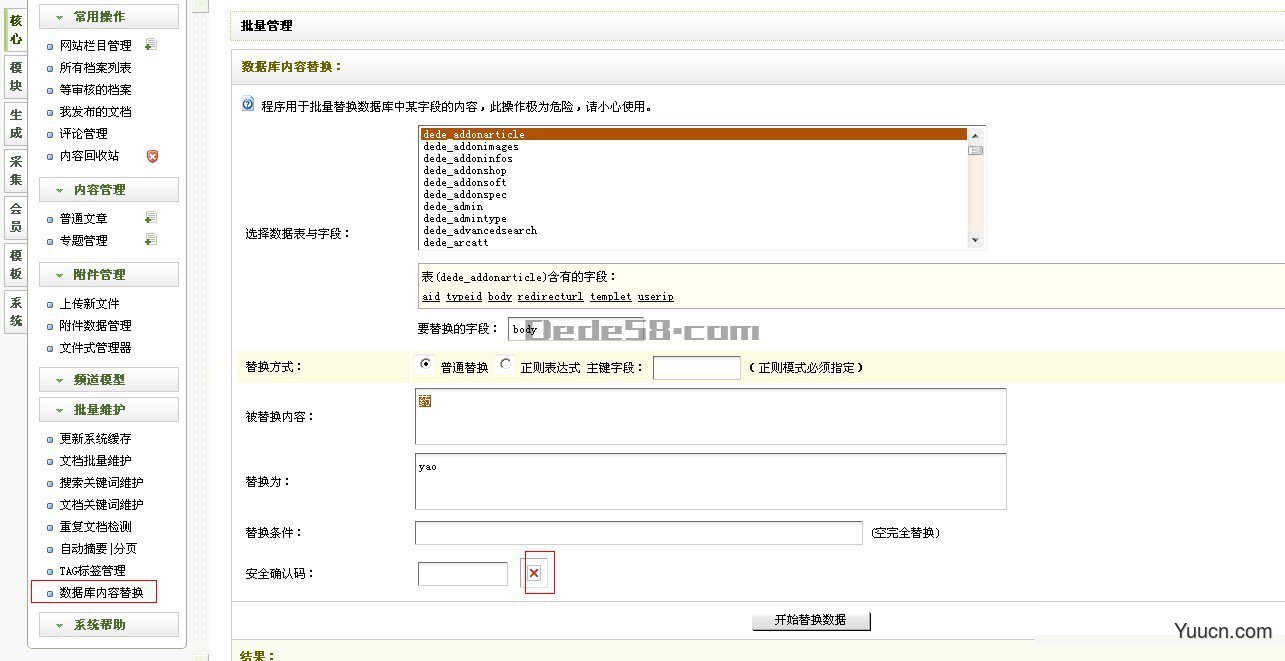The width and height of the screenshot is (1285, 661).
Task: Open 自动摘要|分页 in the sidebar
Action: point(99,548)
